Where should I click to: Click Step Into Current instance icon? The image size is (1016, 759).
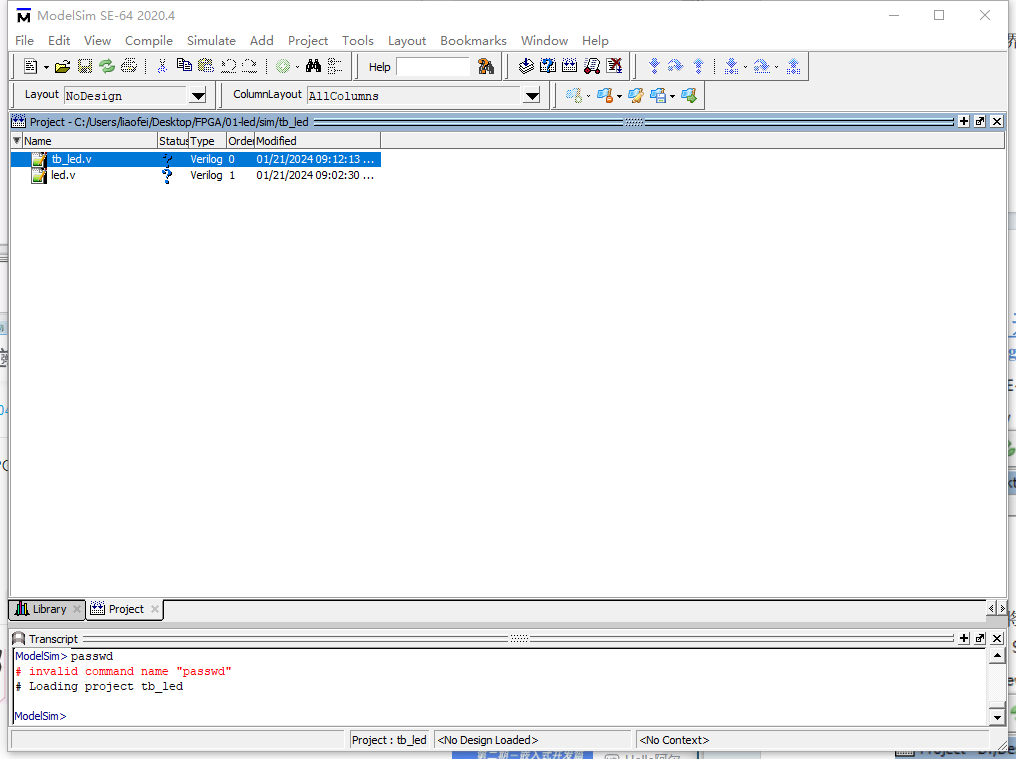[732, 66]
